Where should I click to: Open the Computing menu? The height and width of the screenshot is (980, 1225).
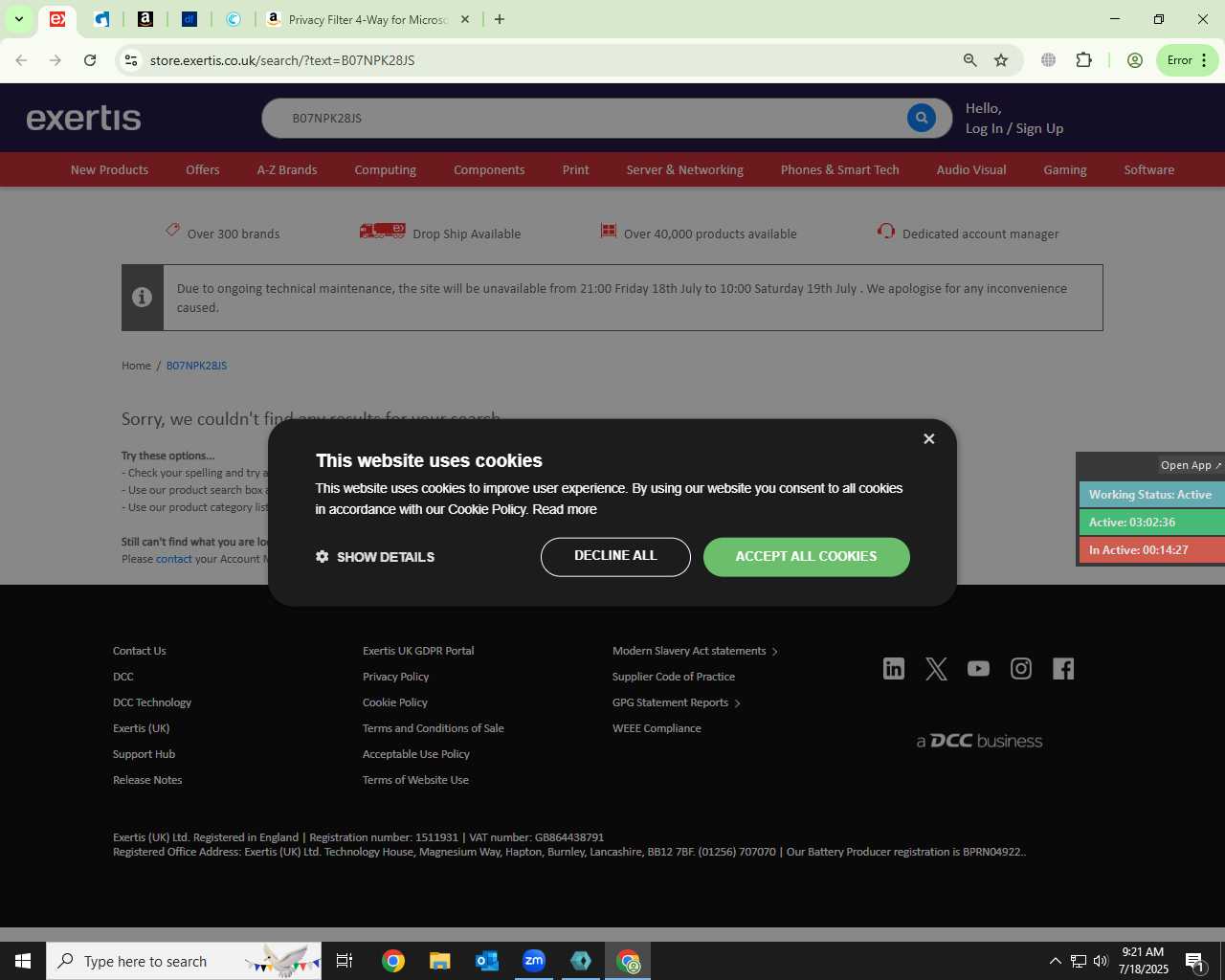coord(385,169)
